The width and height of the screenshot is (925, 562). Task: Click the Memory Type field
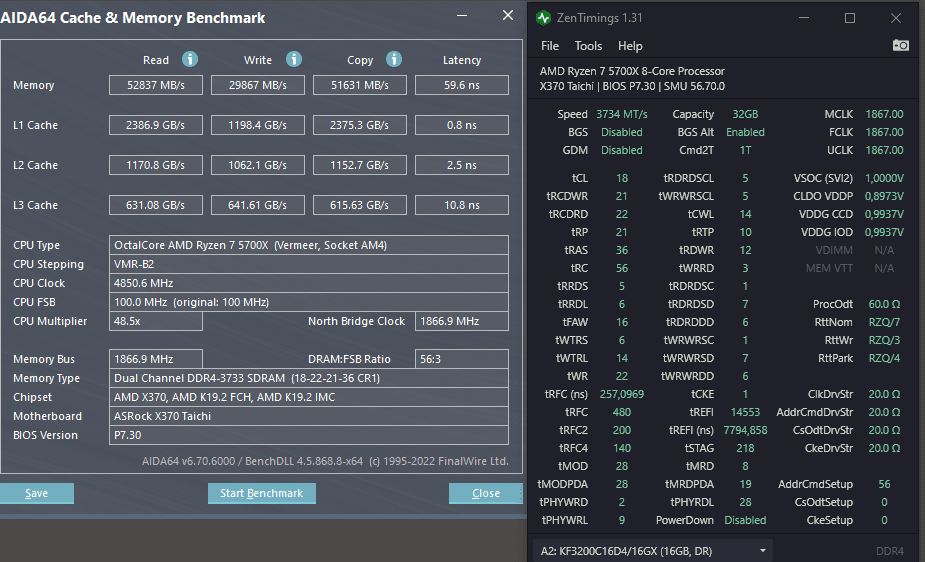tap(309, 378)
